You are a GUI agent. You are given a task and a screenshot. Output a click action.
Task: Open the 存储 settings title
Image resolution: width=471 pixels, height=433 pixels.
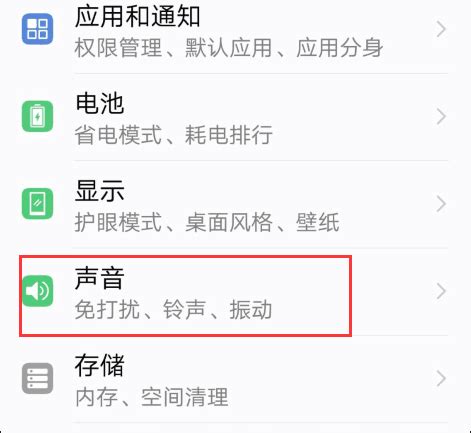100,365
